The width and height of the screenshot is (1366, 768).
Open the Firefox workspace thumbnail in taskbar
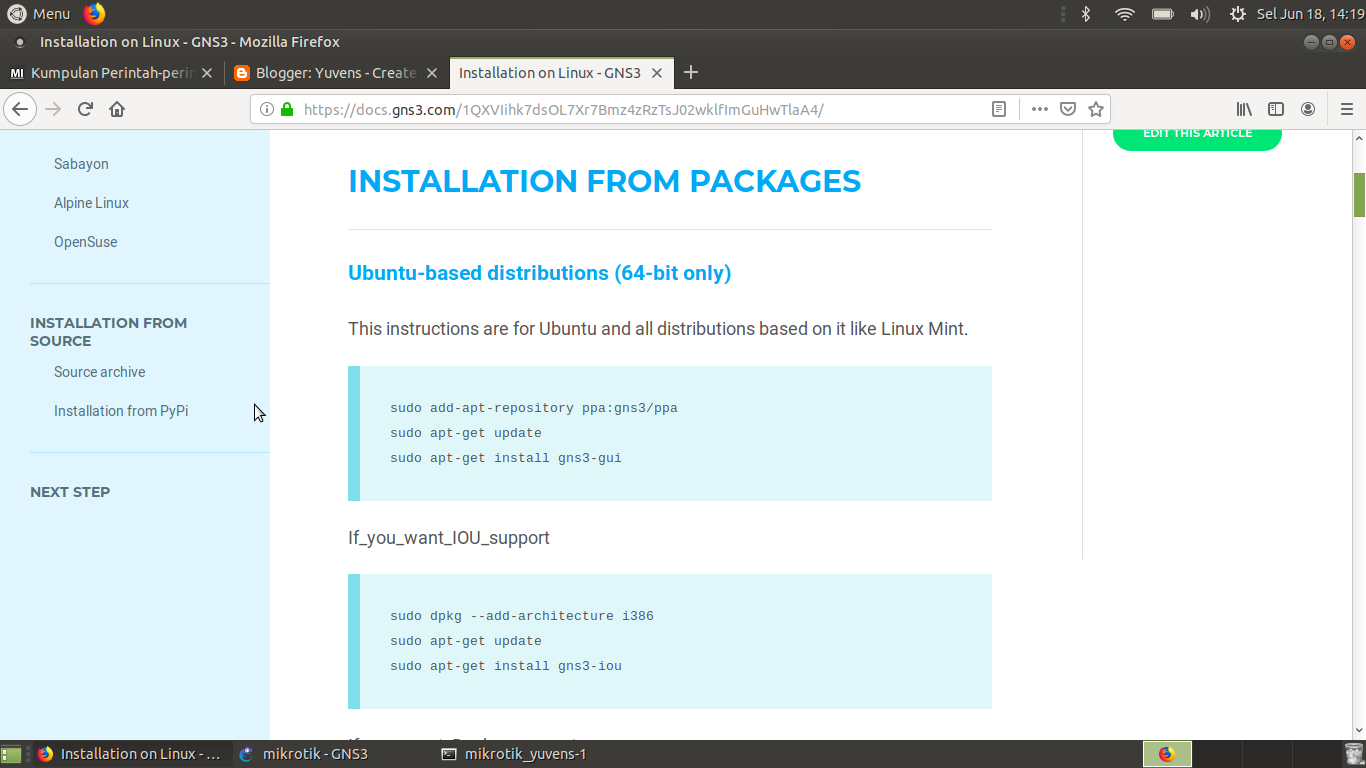click(x=1167, y=754)
